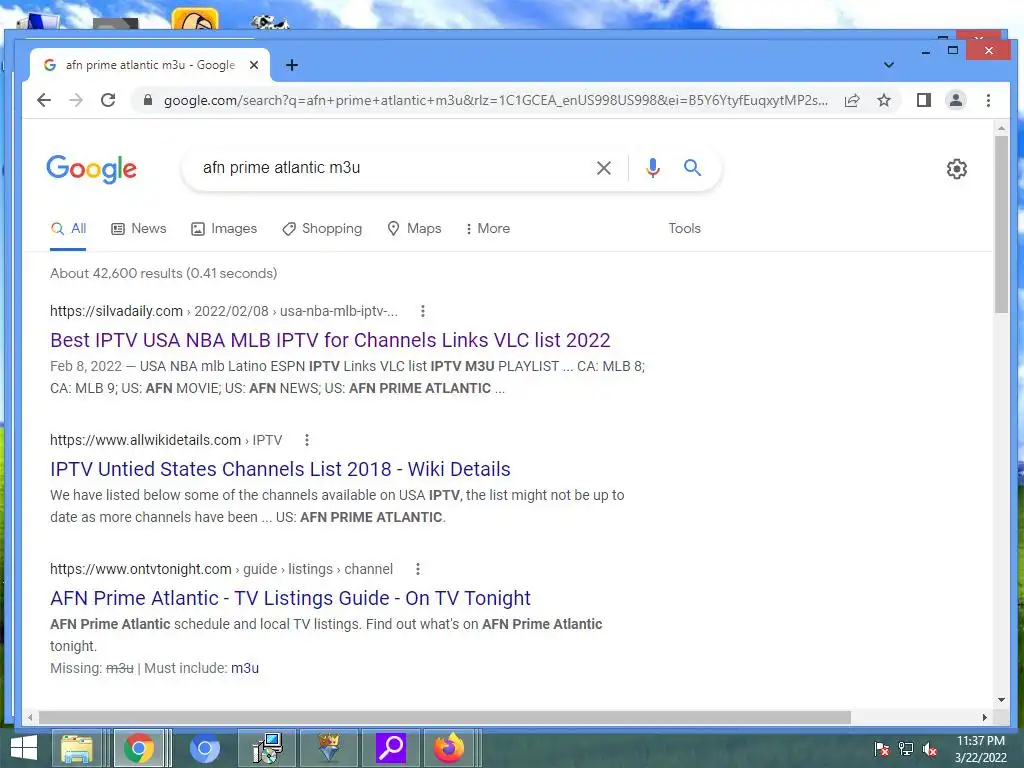Click the scroll right arrow

pos(984,717)
